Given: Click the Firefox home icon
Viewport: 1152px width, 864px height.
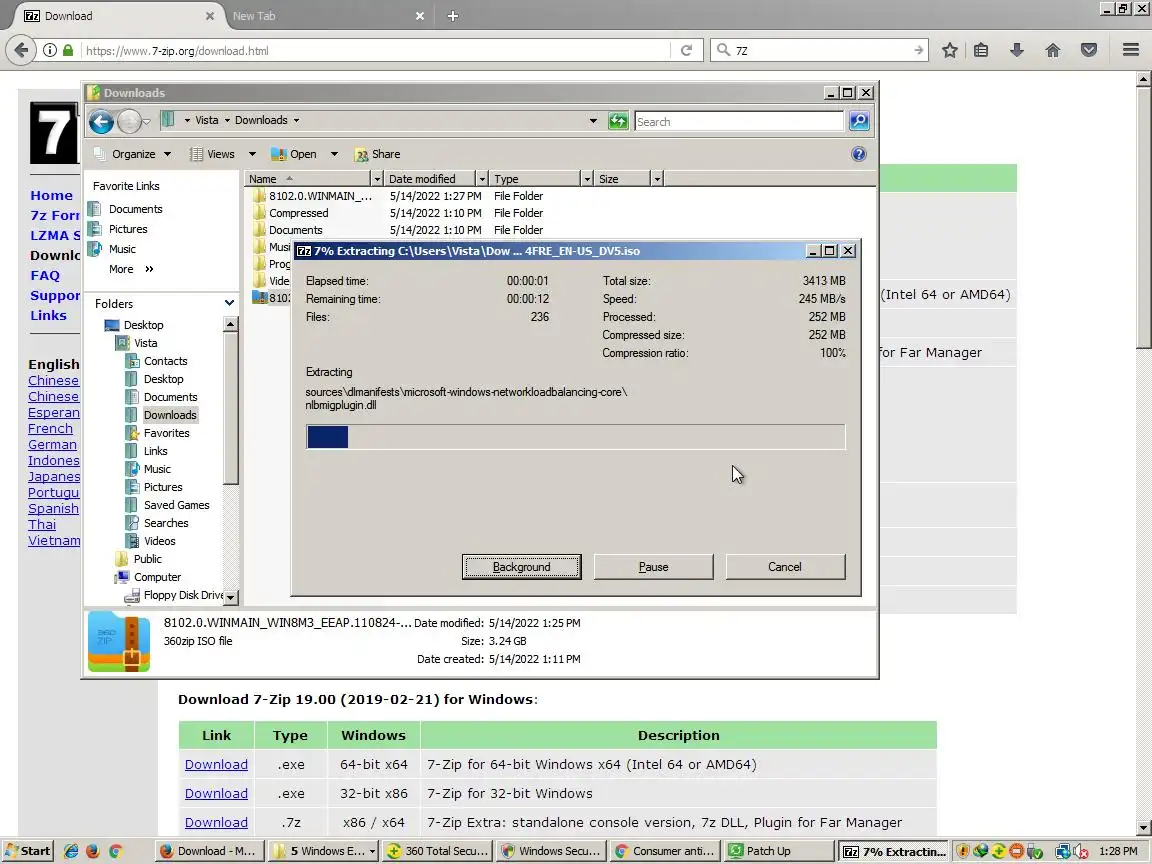Looking at the screenshot, I should click(x=1053, y=50).
